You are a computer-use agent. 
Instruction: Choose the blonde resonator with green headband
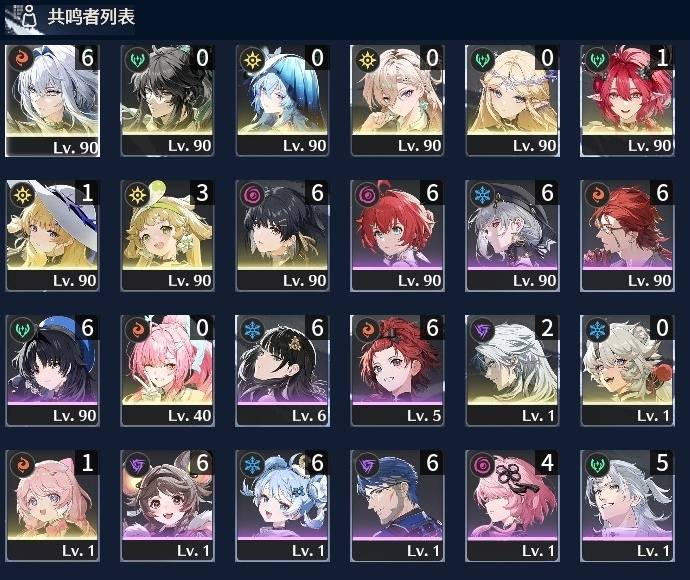(168, 235)
